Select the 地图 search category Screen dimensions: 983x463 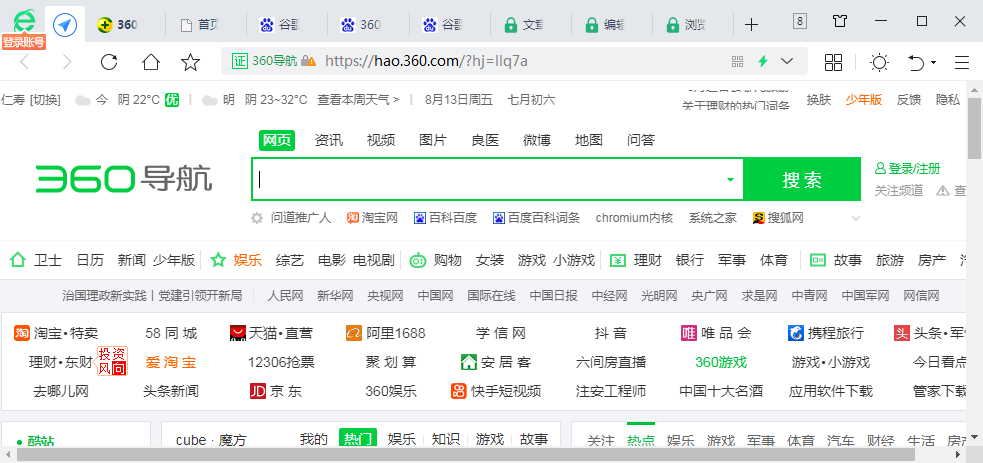(x=589, y=140)
